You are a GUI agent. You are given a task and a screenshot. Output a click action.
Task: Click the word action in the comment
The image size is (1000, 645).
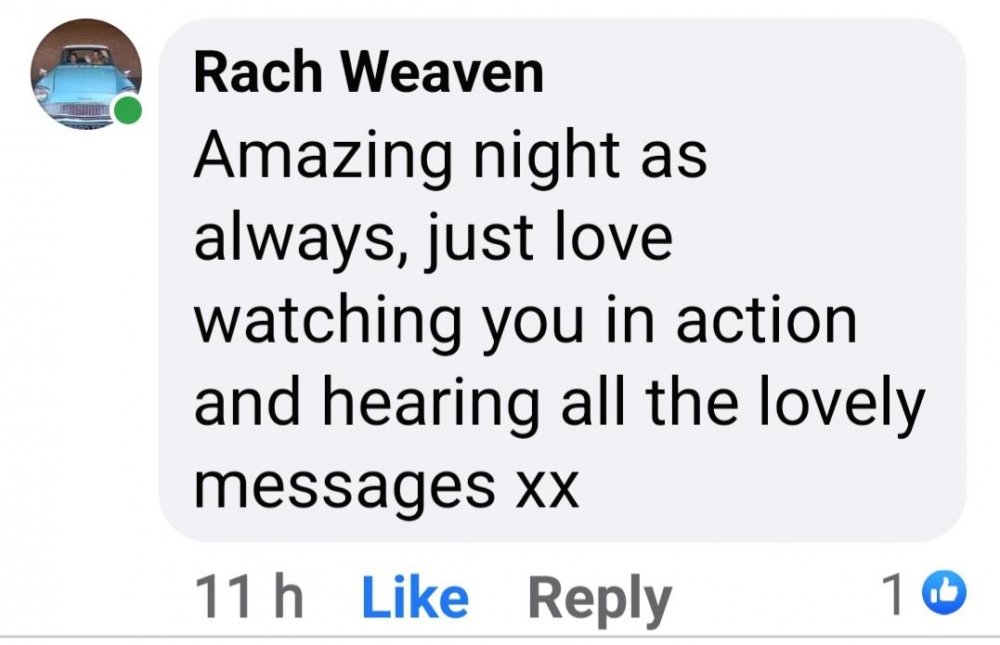(x=766, y=321)
